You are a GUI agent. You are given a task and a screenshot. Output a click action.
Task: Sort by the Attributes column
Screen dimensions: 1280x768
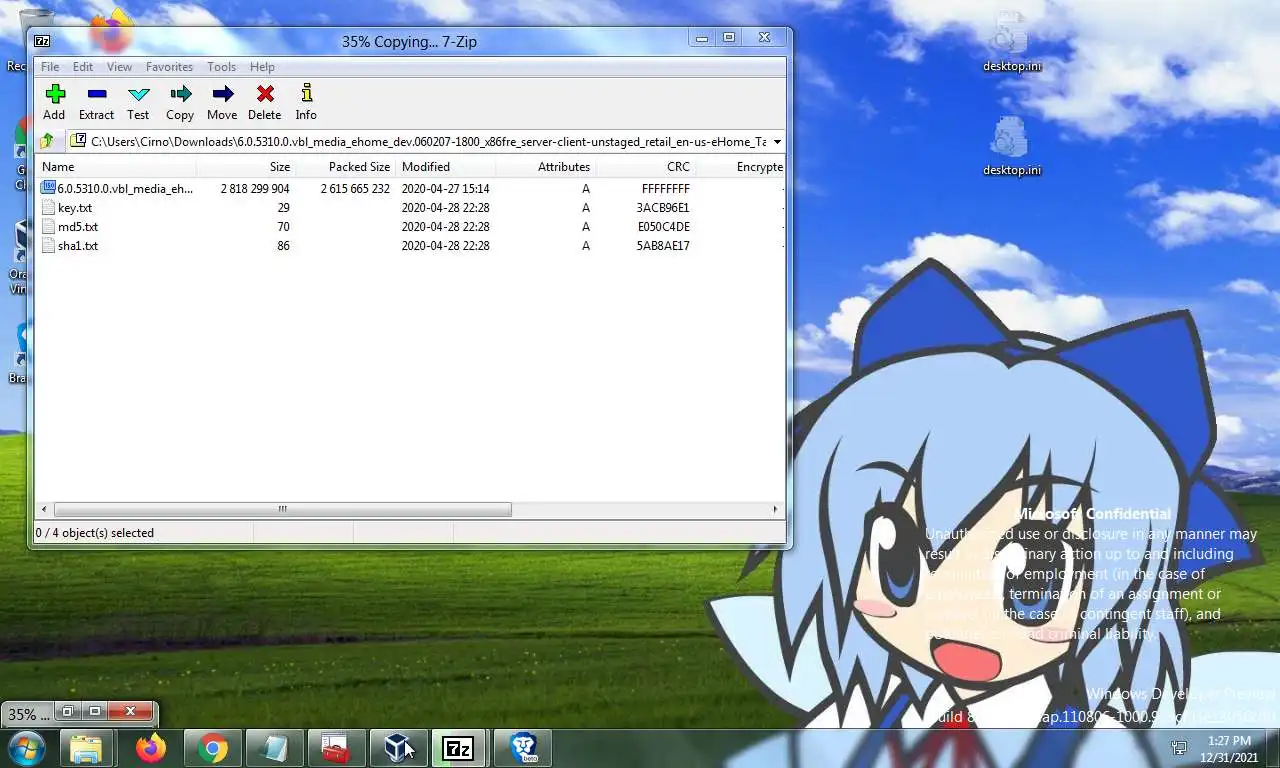coord(546,167)
